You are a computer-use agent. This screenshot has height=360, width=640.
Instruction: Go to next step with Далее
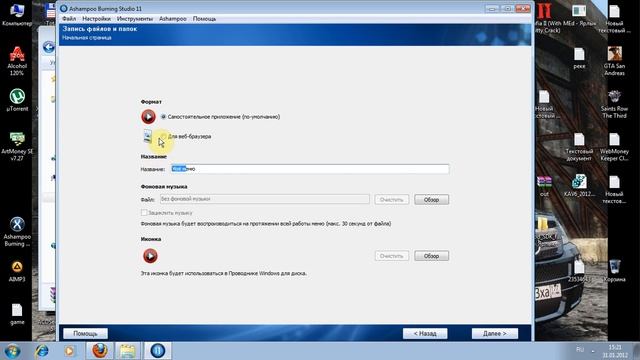click(x=495, y=333)
